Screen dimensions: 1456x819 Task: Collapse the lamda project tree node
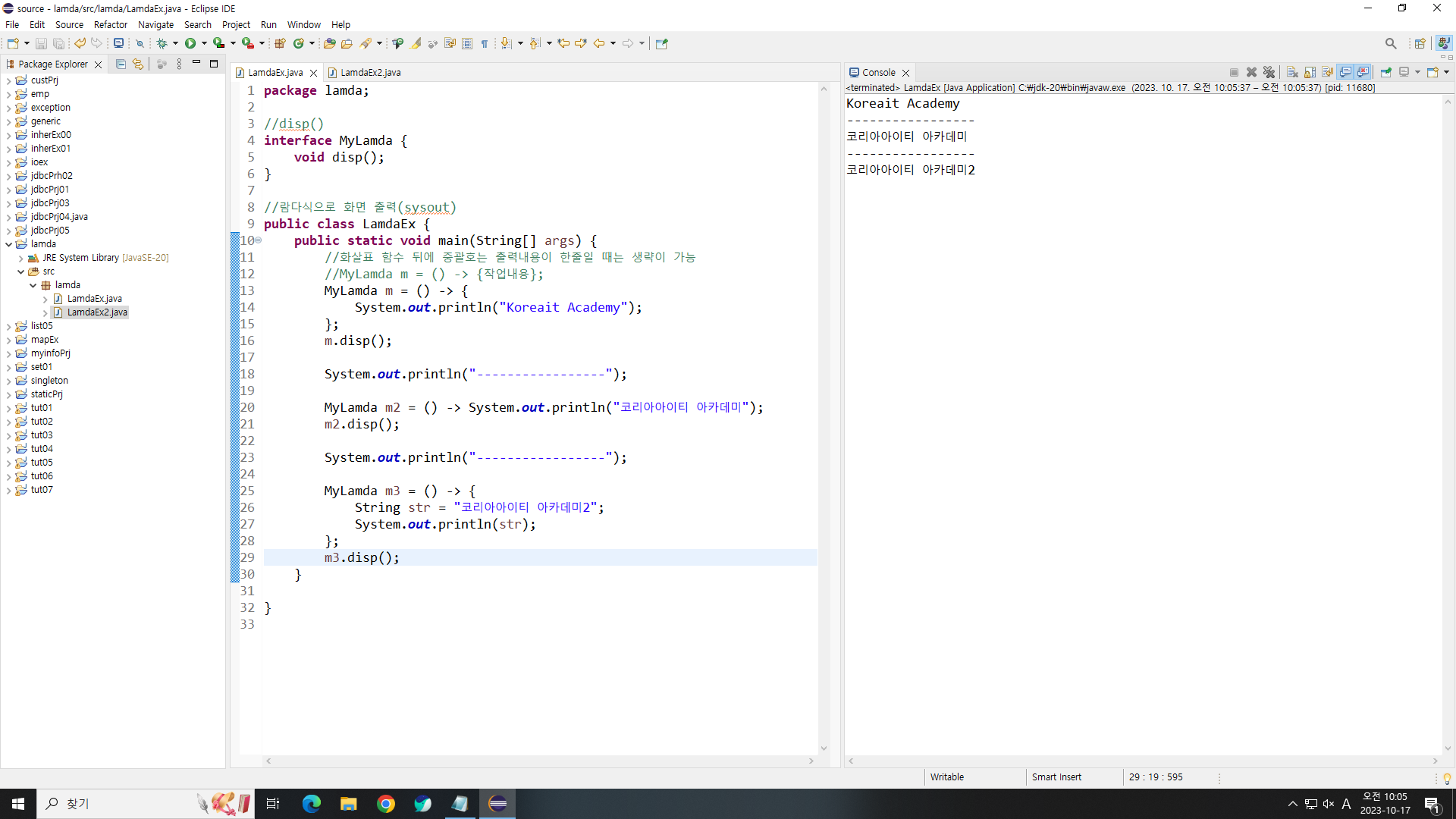[8, 244]
